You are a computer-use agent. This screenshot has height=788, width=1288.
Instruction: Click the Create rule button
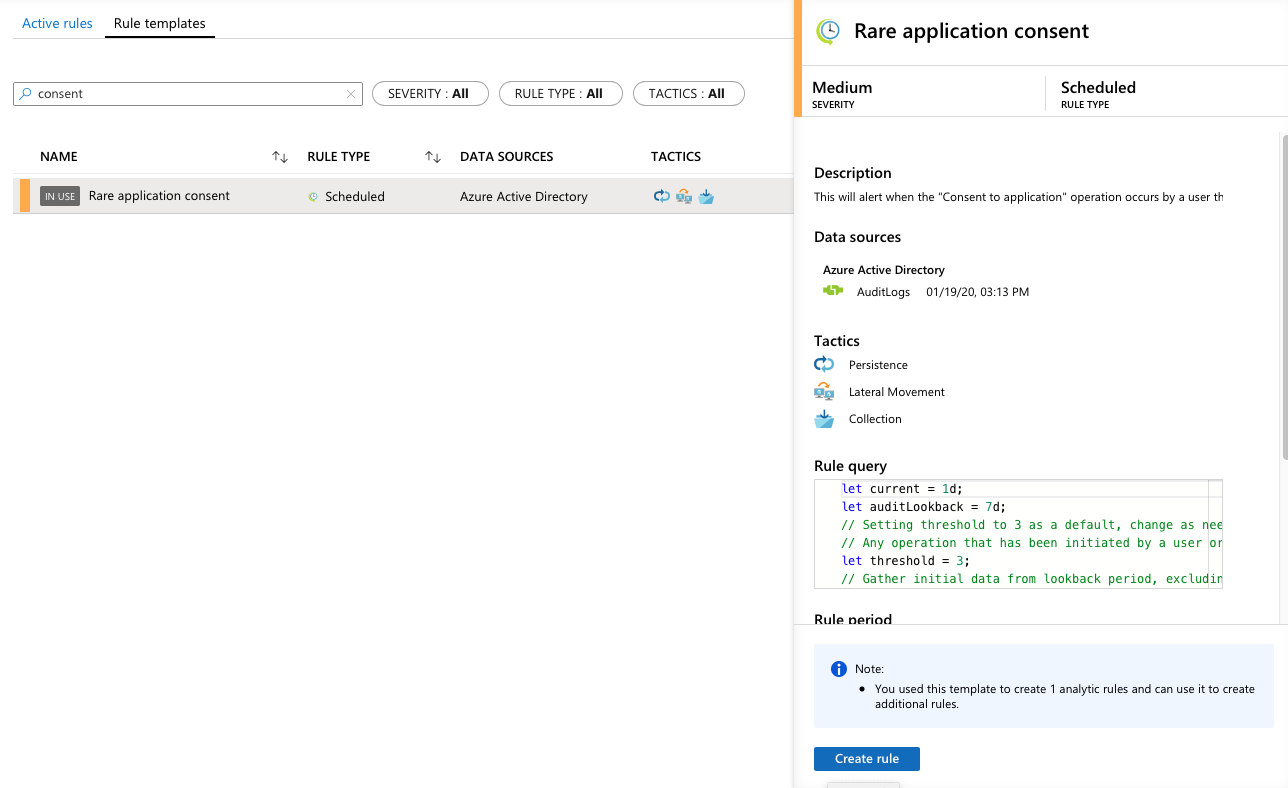[x=867, y=759]
